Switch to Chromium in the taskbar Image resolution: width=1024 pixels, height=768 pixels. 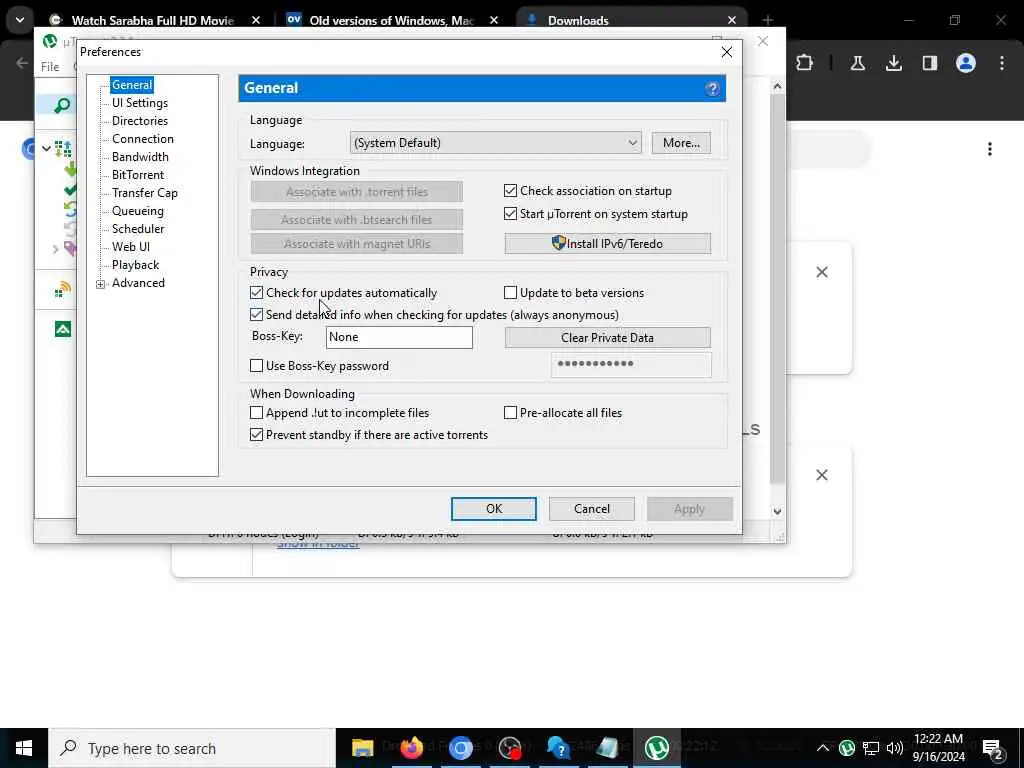click(460, 748)
